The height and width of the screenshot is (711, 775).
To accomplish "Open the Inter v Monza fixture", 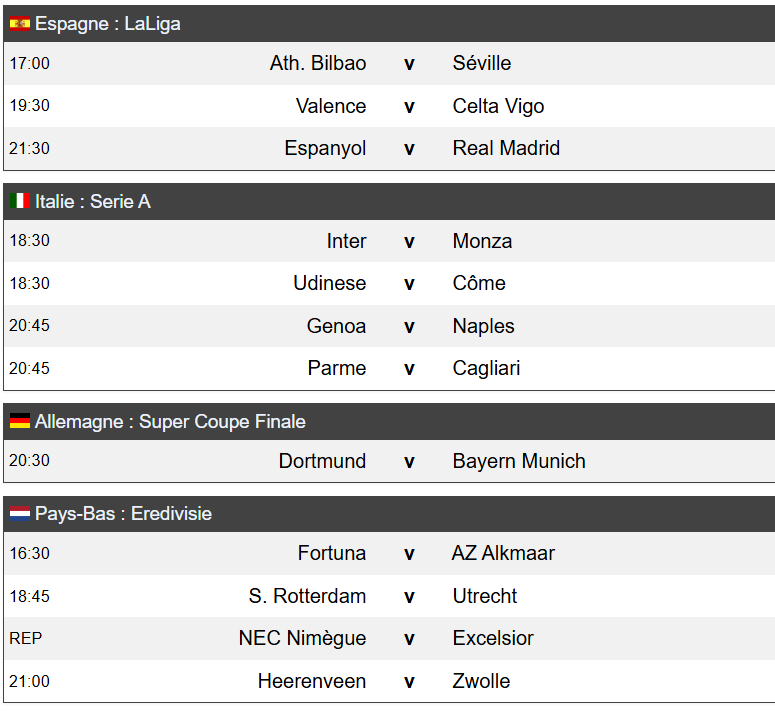I will 389,241.
